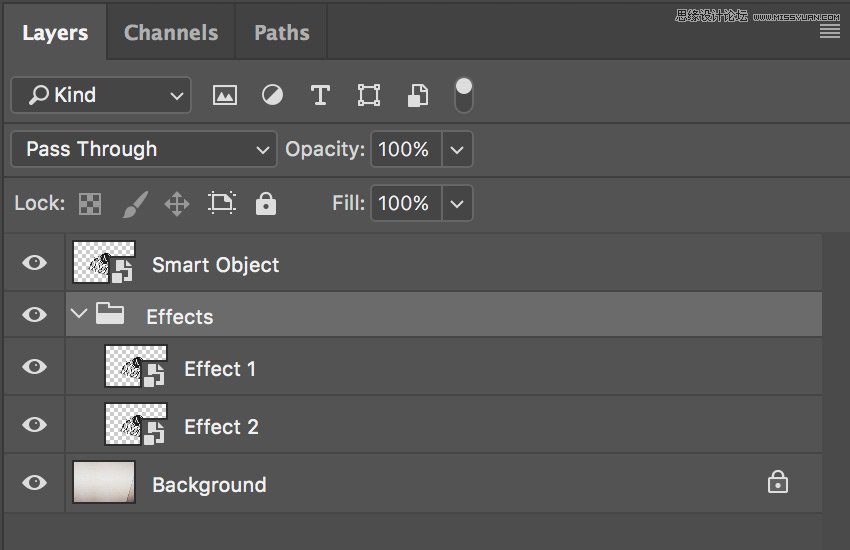Lock transparent pixels icon
Screen dimensions: 850x550
point(90,204)
